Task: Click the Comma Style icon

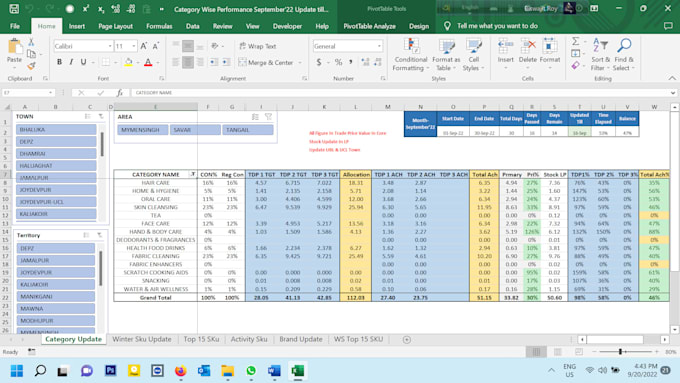Action: [x=350, y=62]
